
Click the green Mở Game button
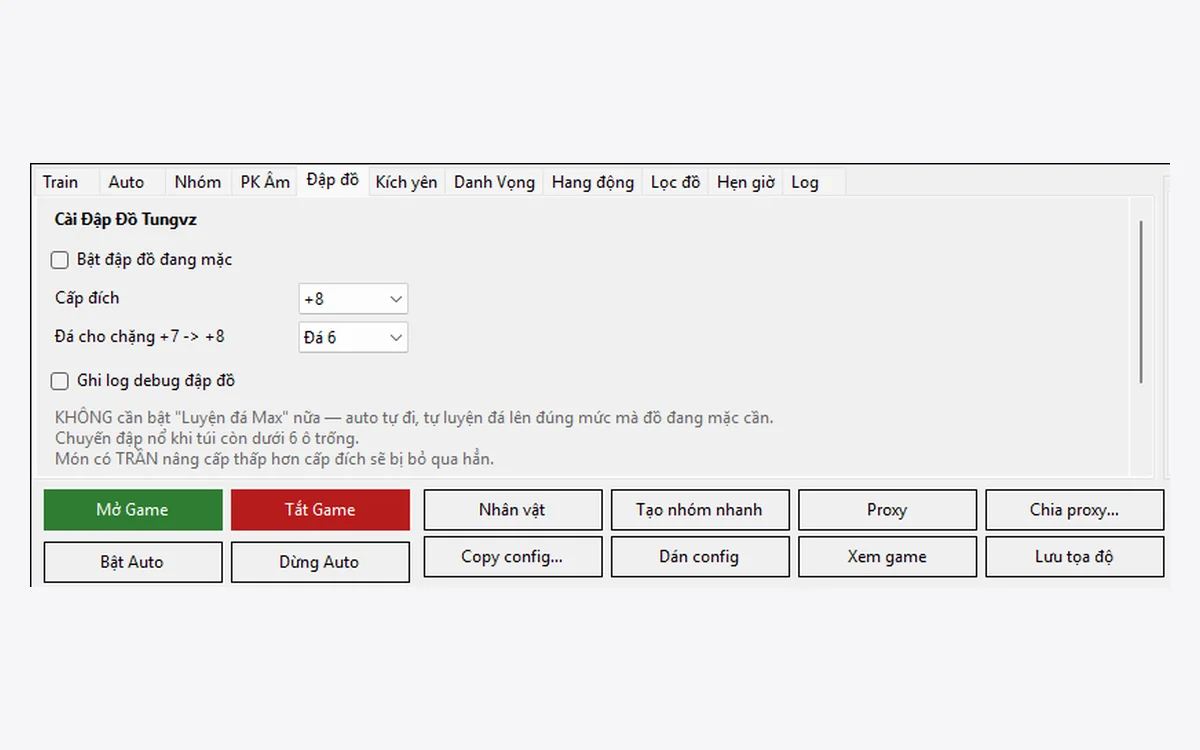tap(133, 510)
